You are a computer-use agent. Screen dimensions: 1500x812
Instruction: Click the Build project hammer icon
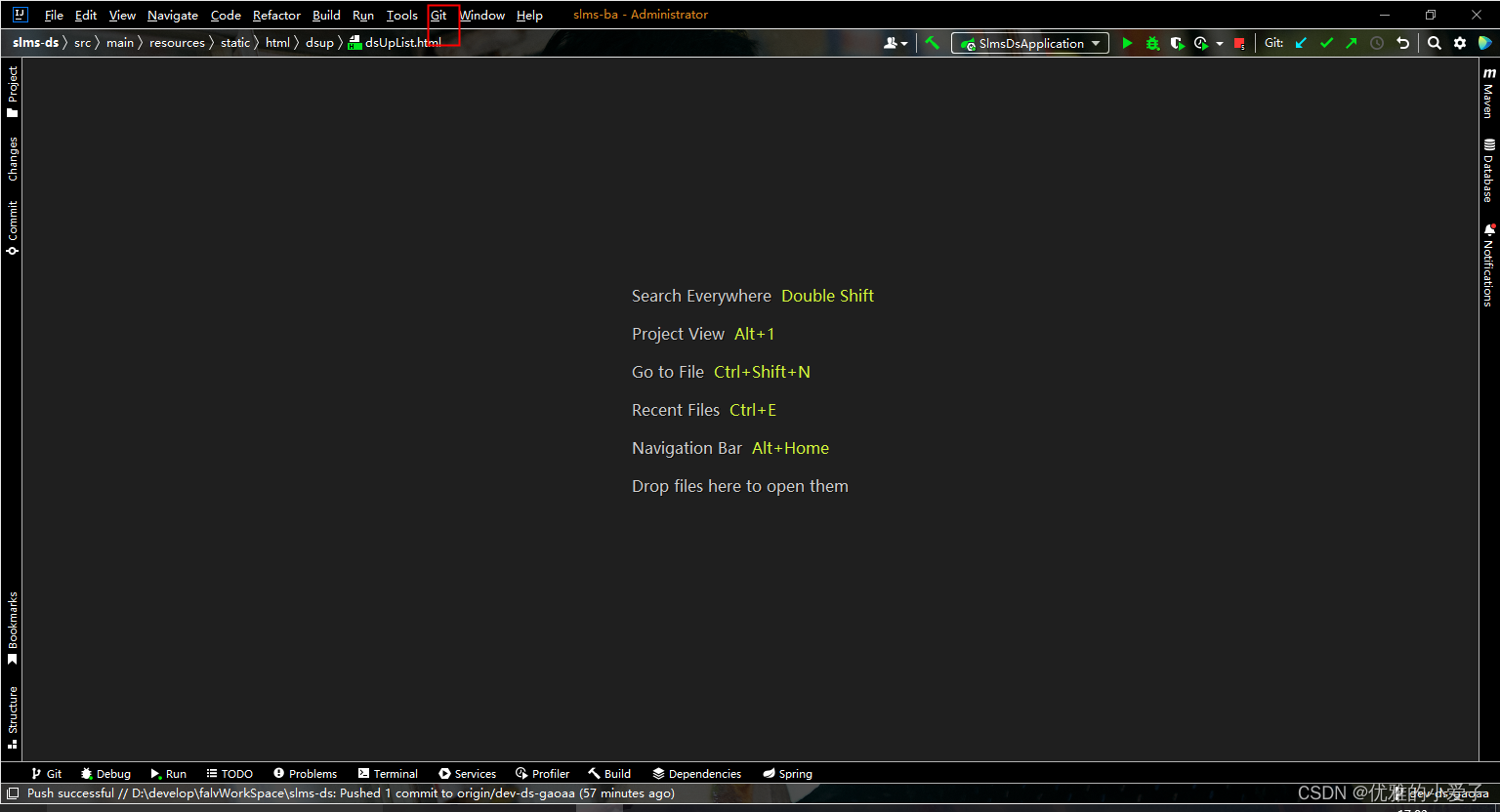click(x=933, y=43)
